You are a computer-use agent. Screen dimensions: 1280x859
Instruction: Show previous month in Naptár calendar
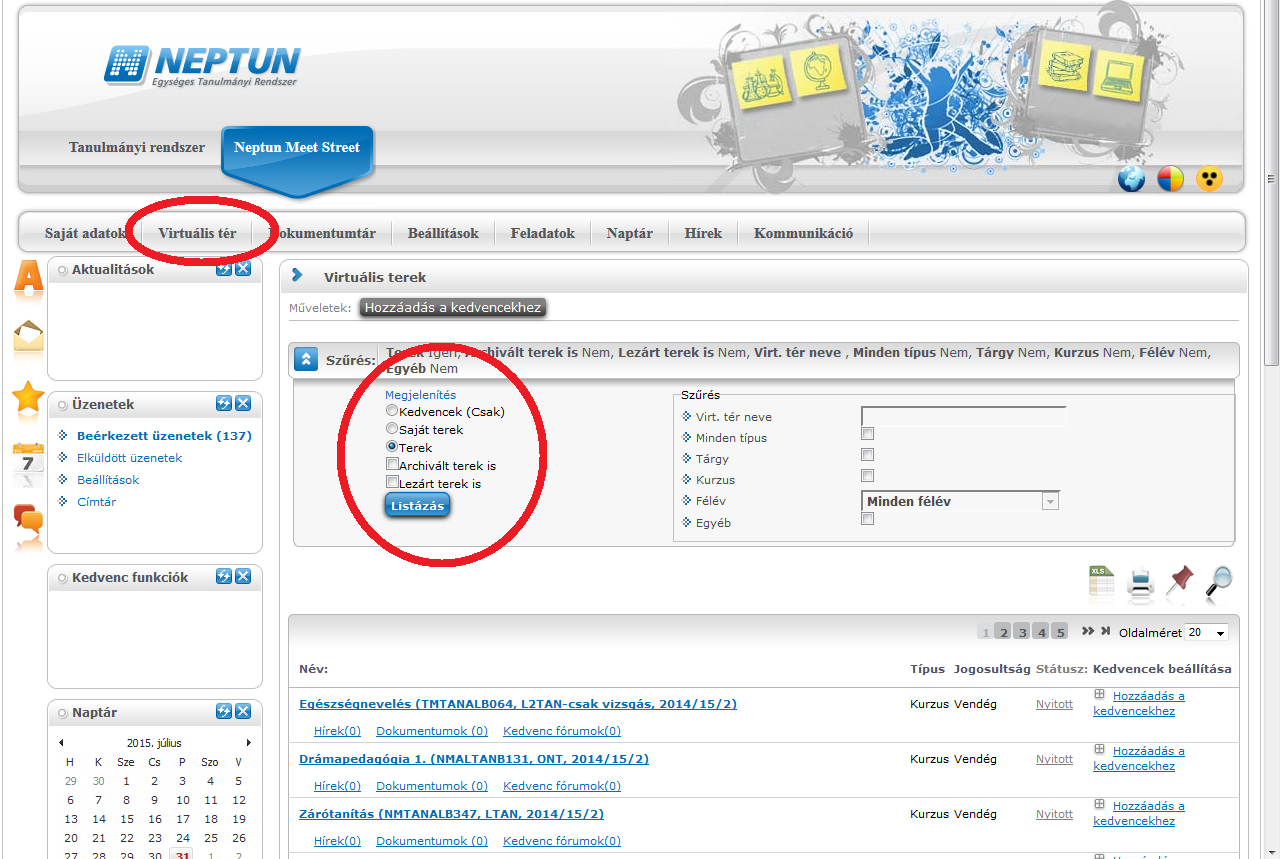coord(61,743)
